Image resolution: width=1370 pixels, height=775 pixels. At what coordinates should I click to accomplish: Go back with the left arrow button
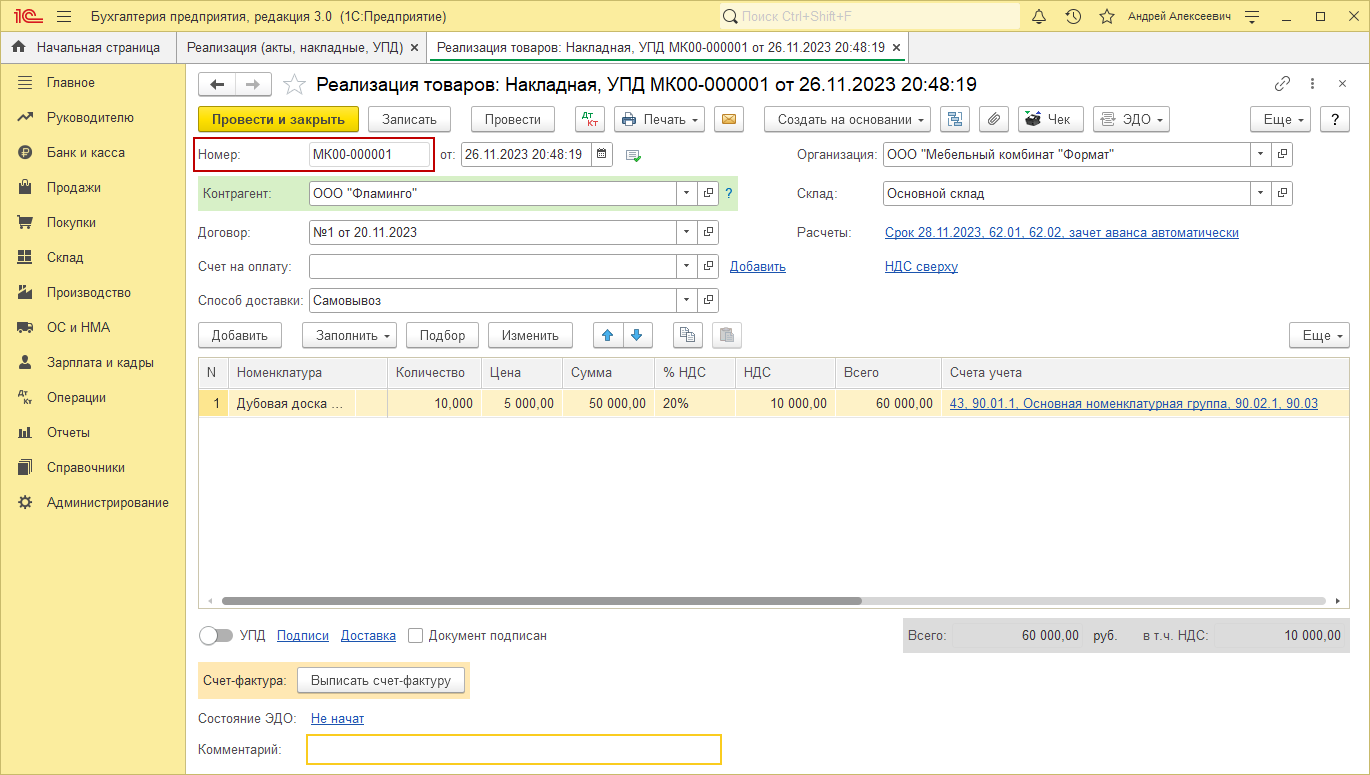(217, 85)
